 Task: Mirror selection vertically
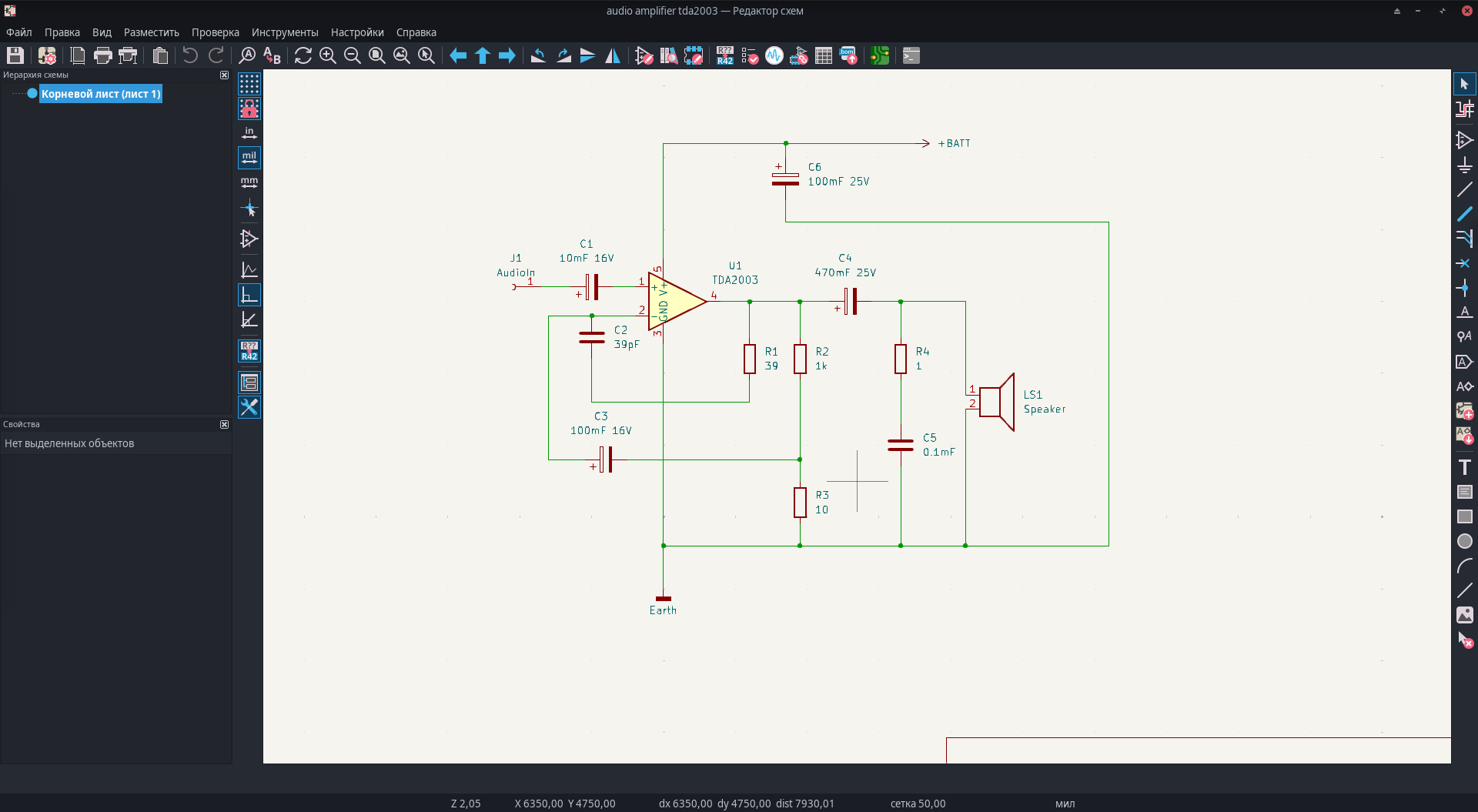(588, 55)
